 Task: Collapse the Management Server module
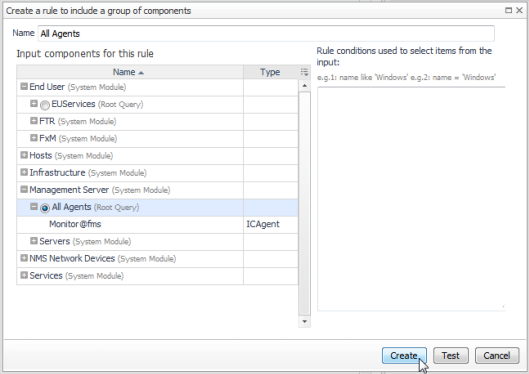24,189
